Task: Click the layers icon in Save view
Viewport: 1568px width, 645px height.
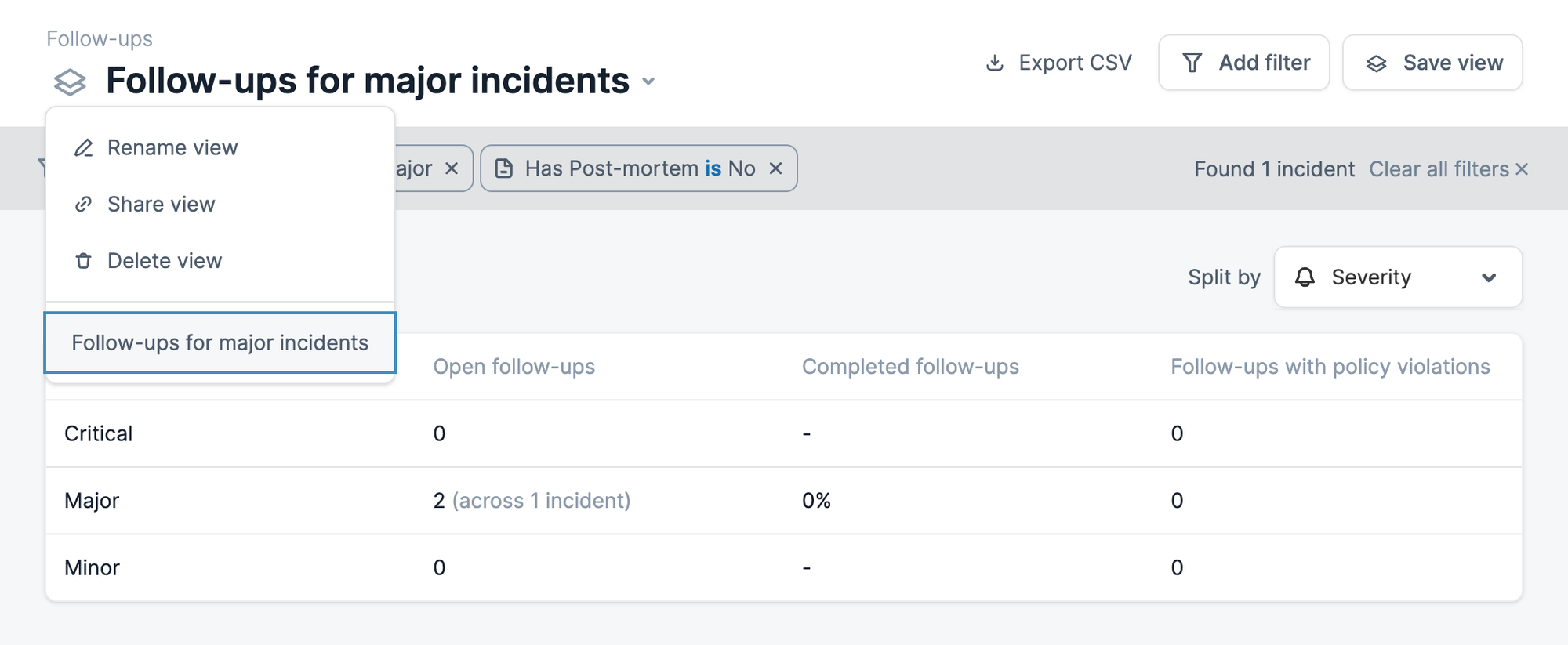Action: pos(1376,63)
